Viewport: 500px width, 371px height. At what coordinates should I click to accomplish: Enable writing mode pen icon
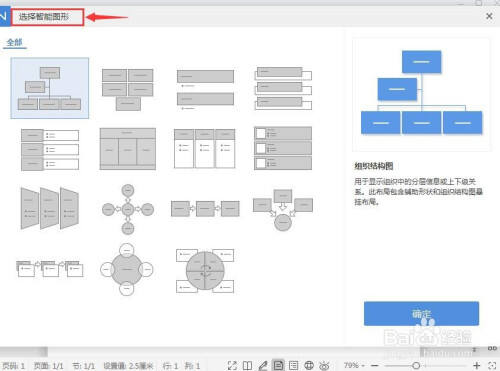tap(263, 366)
